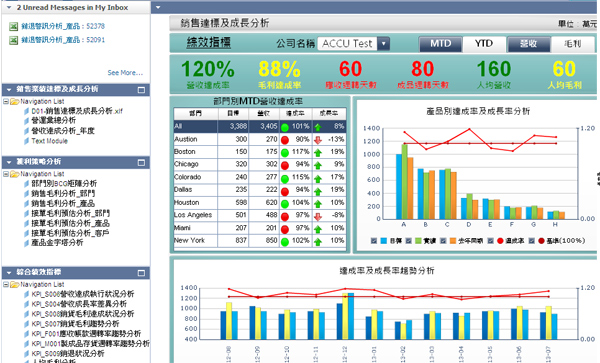Click the spreadsheet icon beside message 52378

pyautogui.click(x=13, y=26)
